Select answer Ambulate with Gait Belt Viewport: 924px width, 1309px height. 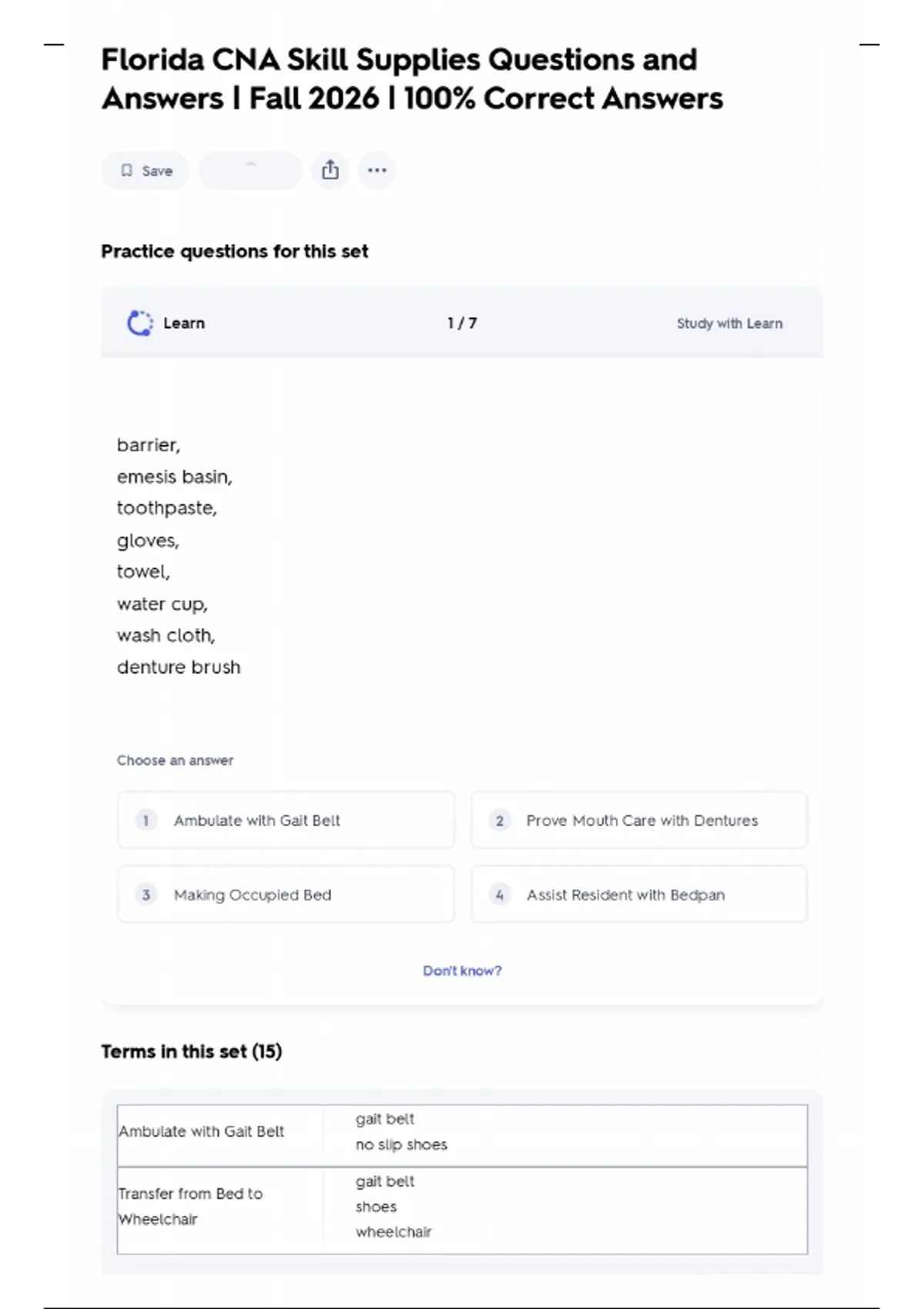point(286,820)
